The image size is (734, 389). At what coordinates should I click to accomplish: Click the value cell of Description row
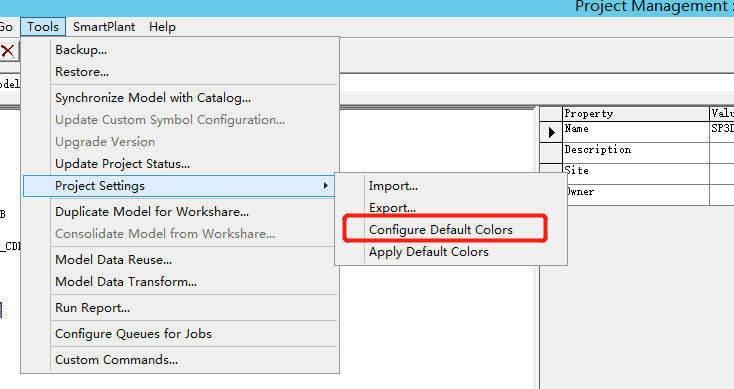pyautogui.click(x=722, y=153)
